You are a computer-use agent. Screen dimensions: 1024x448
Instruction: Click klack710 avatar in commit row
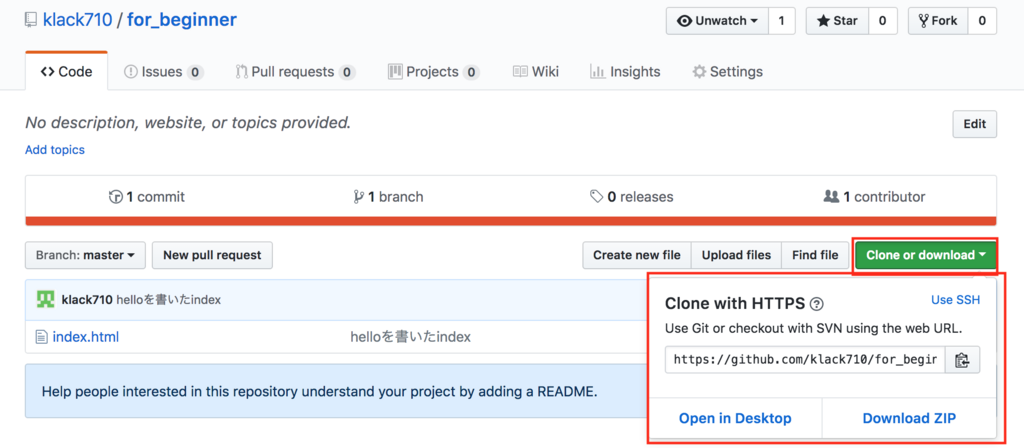click(x=46, y=299)
